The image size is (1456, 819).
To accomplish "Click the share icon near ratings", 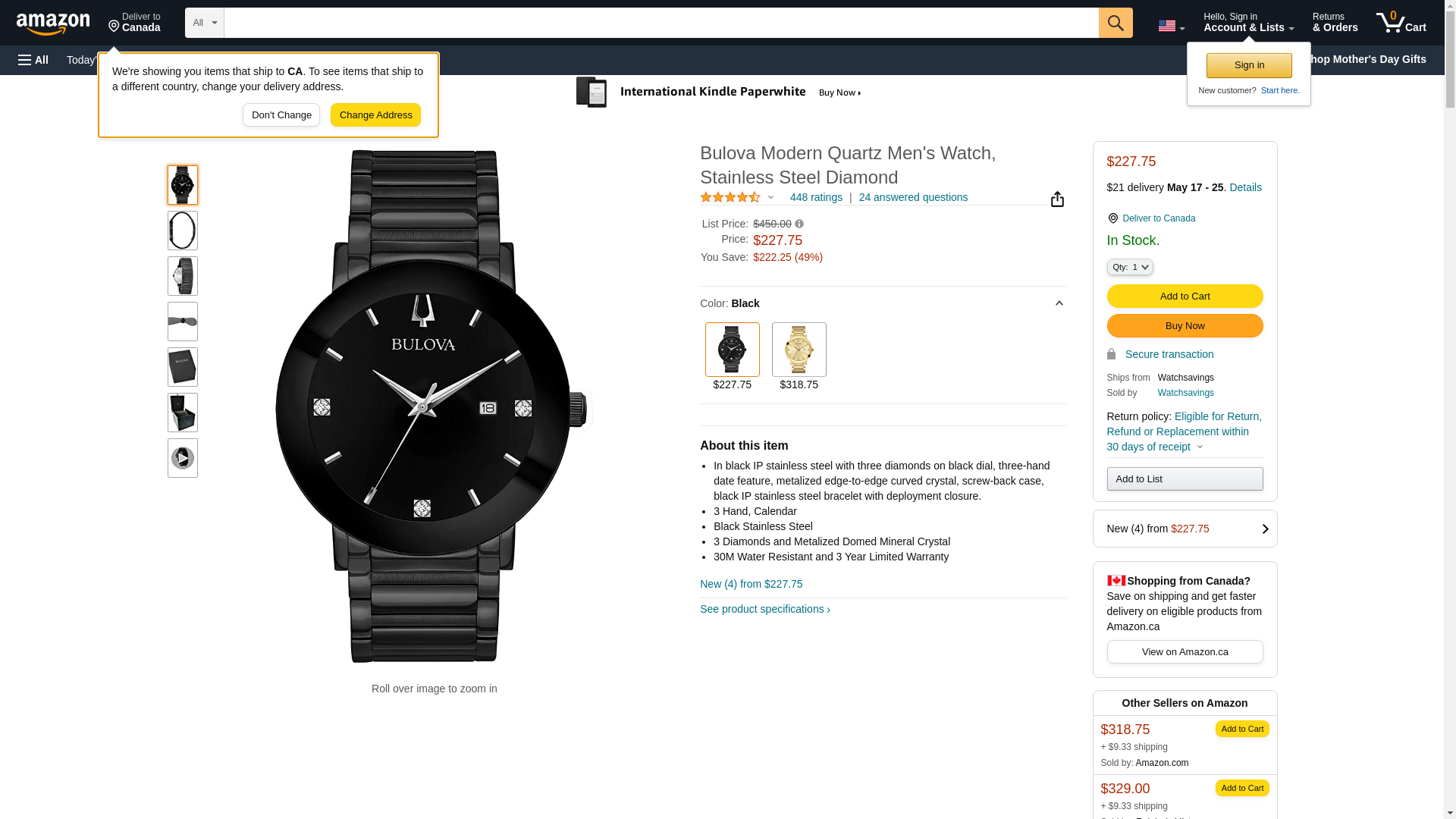I will pyautogui.click(x=1057, y=199).
